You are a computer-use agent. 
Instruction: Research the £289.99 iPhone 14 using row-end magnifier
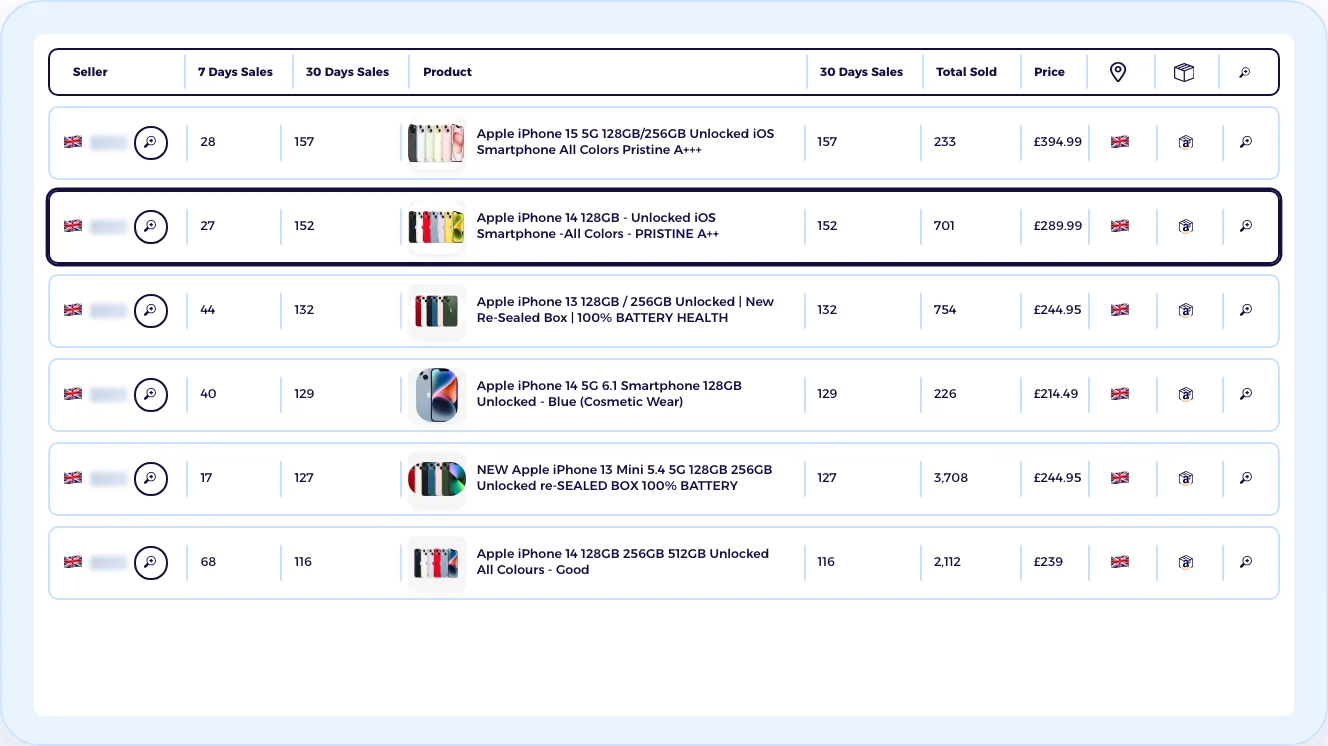pyautogui.click(x=1246, y=226)
